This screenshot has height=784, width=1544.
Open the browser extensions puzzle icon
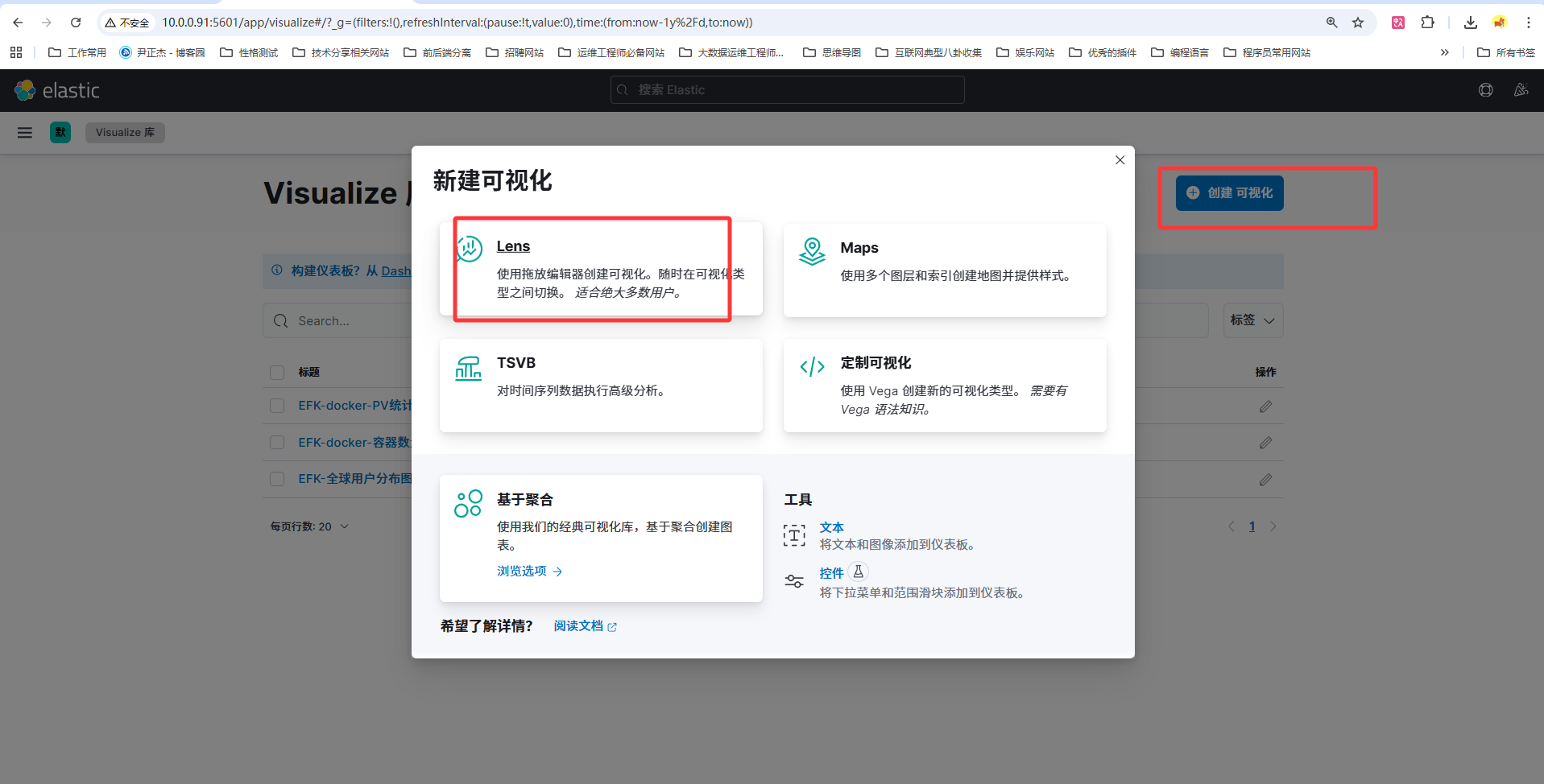[x=1428, y=23]
